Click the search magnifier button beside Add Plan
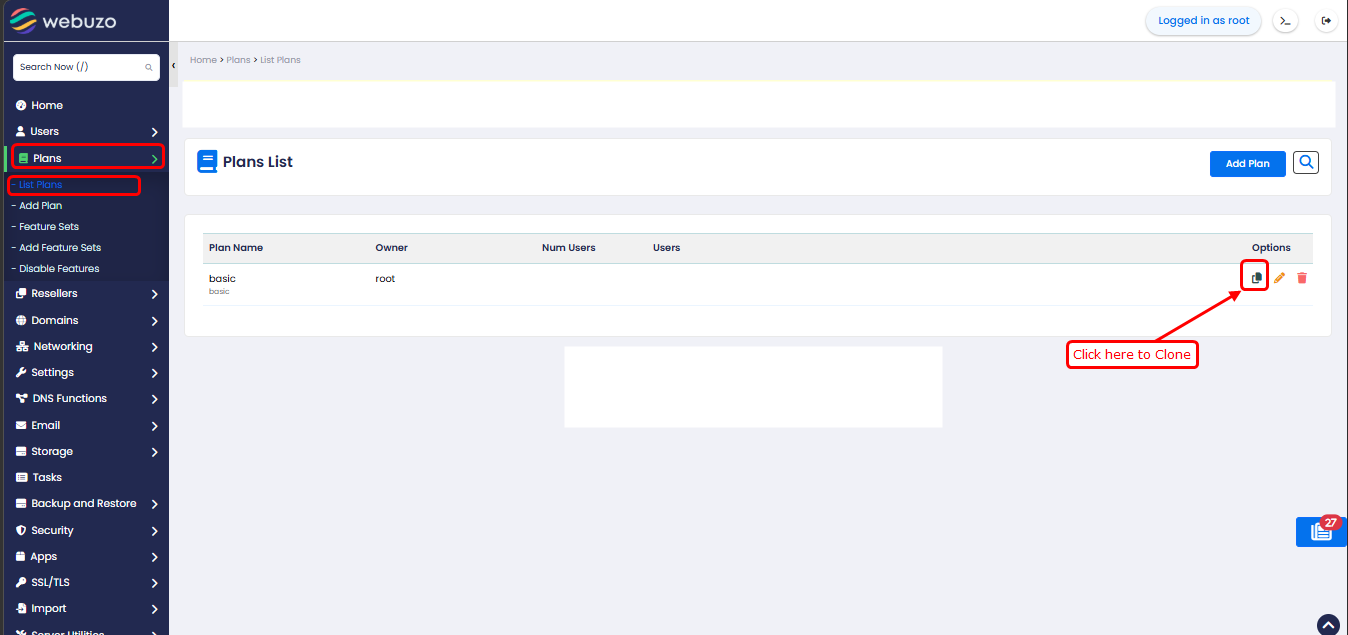This screenshot has width=1348, height=635. click(1306, 162)
